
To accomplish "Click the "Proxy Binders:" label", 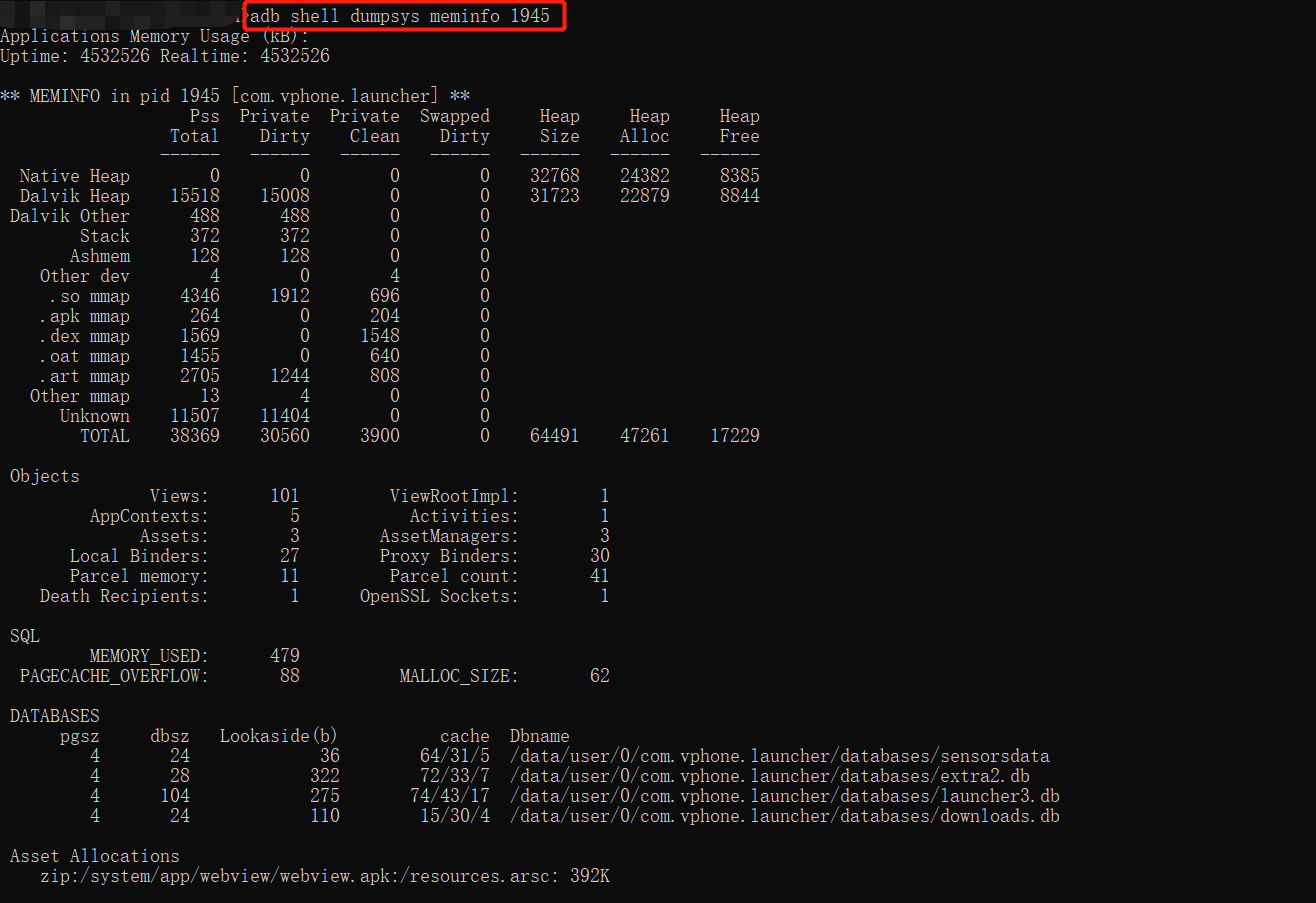I will point(450,556).
